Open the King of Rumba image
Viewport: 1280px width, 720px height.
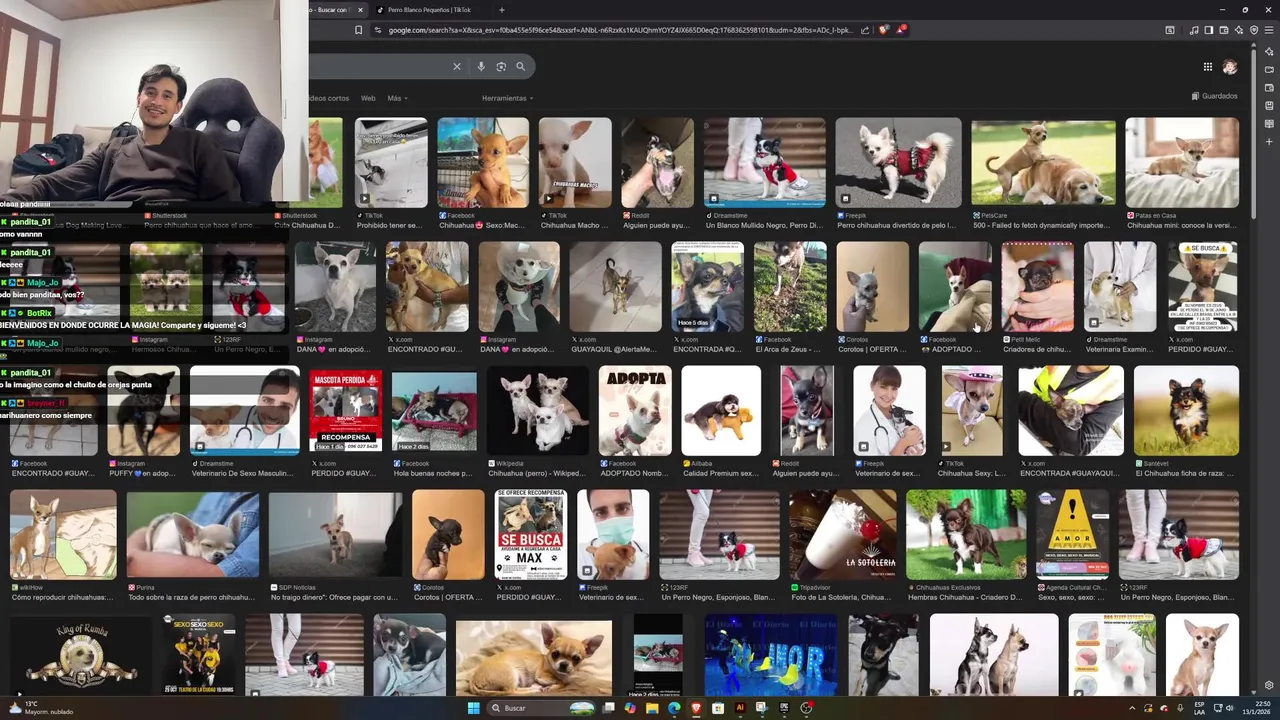coord(81,656)
